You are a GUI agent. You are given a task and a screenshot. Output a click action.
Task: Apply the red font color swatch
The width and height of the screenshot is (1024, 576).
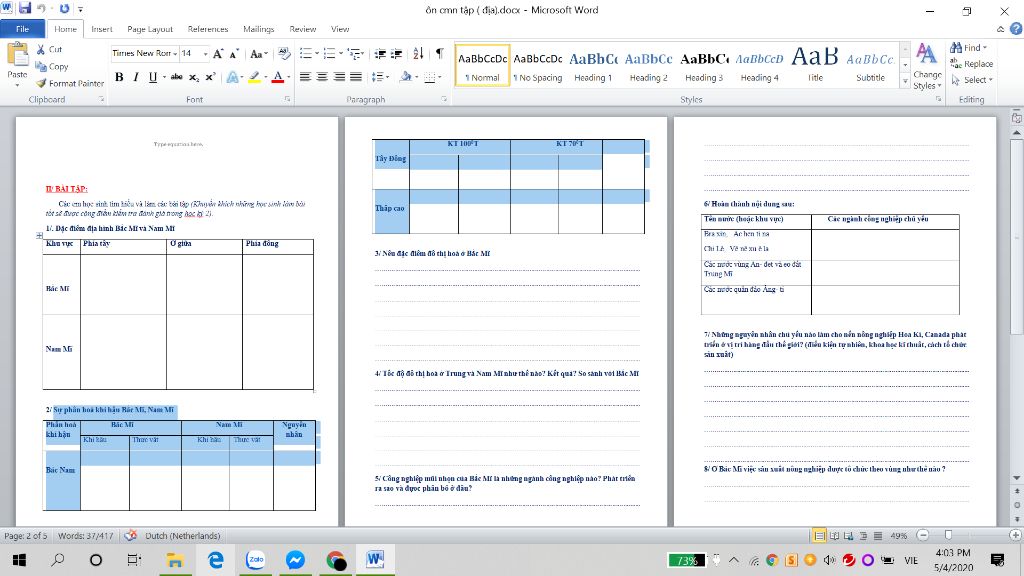(x=278, y=77)
